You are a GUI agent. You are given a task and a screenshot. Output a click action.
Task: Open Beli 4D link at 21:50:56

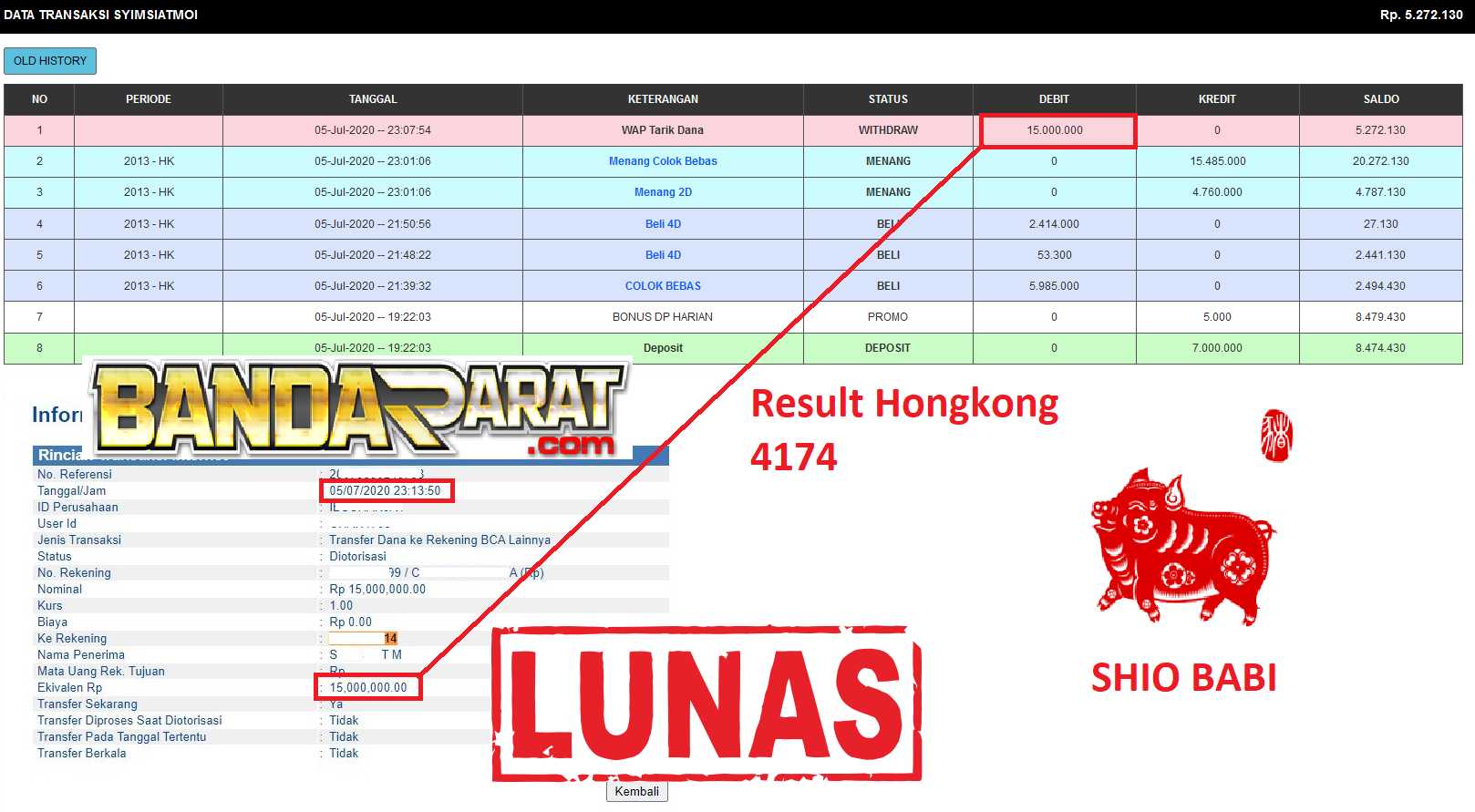tap(663, 224)
